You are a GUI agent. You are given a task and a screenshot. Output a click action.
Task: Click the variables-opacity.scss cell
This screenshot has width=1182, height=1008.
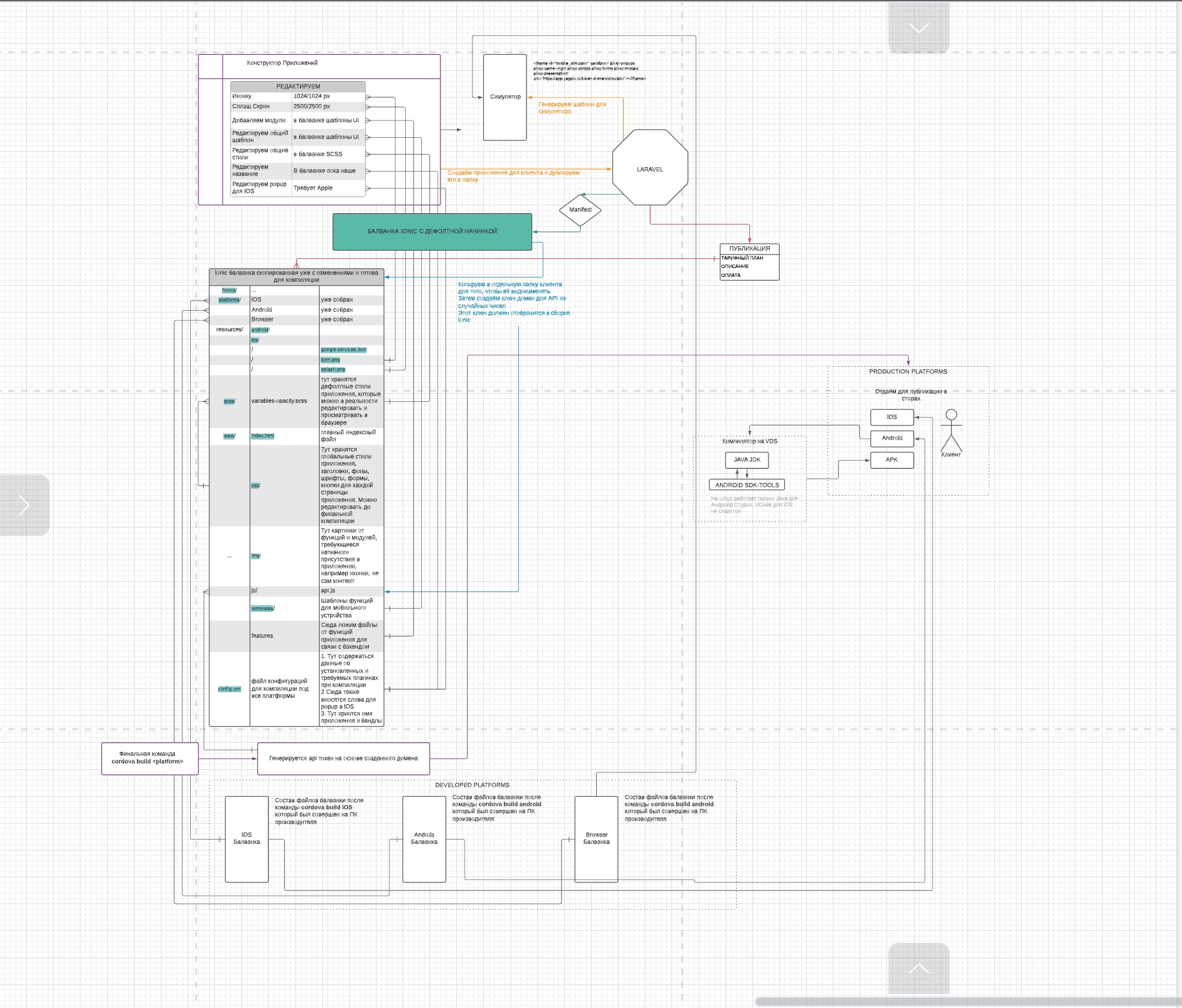(284, 401)
